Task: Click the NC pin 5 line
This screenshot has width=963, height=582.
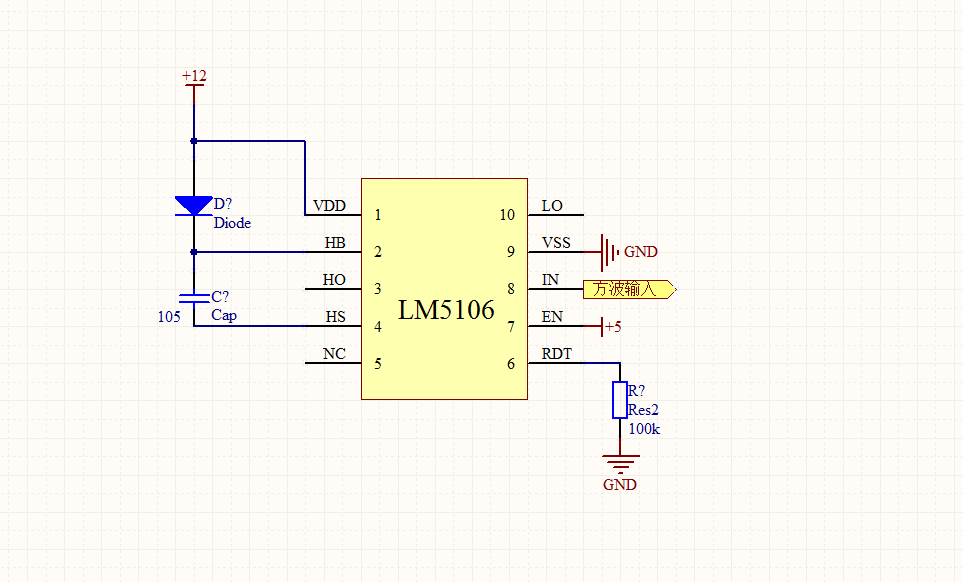Action: click(333, 363)
